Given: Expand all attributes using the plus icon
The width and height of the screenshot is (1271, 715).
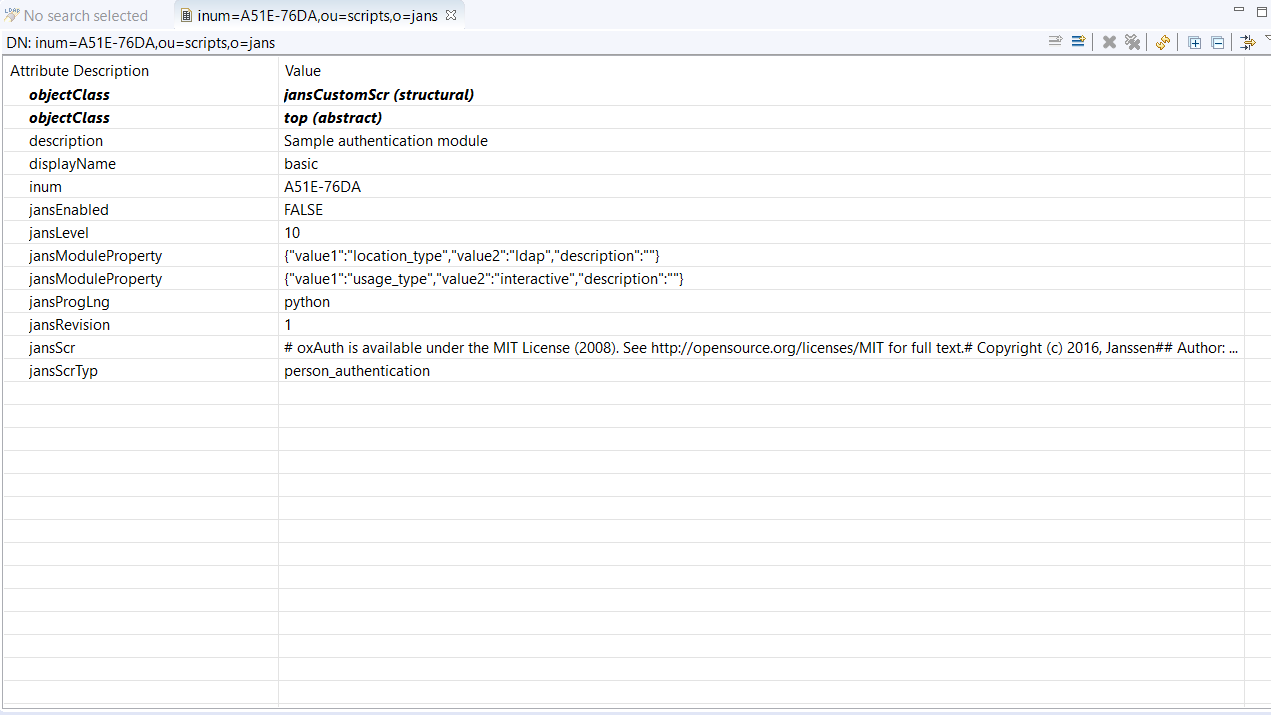Looking at the screenshot, I should [1194, 42].
